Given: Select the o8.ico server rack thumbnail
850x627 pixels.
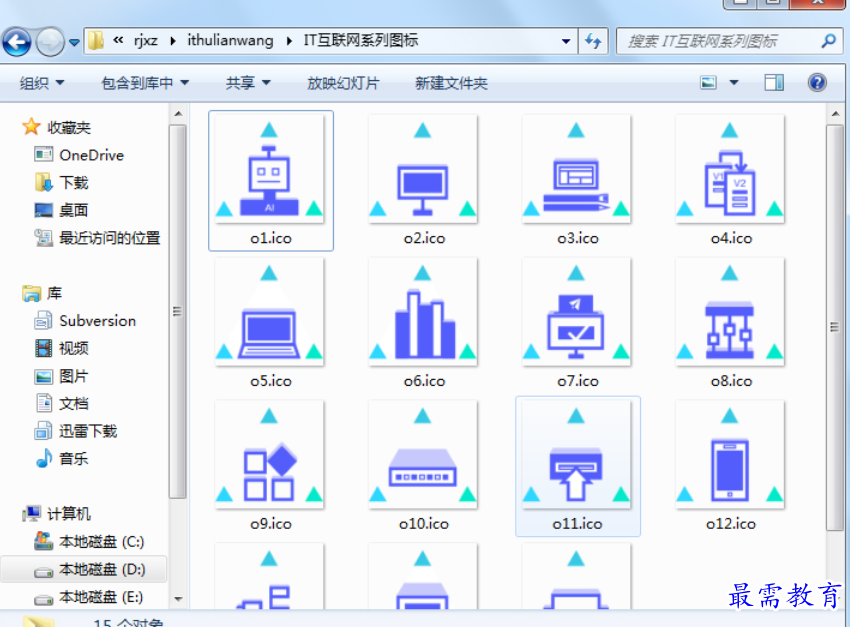Looking at the screenshot, I should click(730, 312).
